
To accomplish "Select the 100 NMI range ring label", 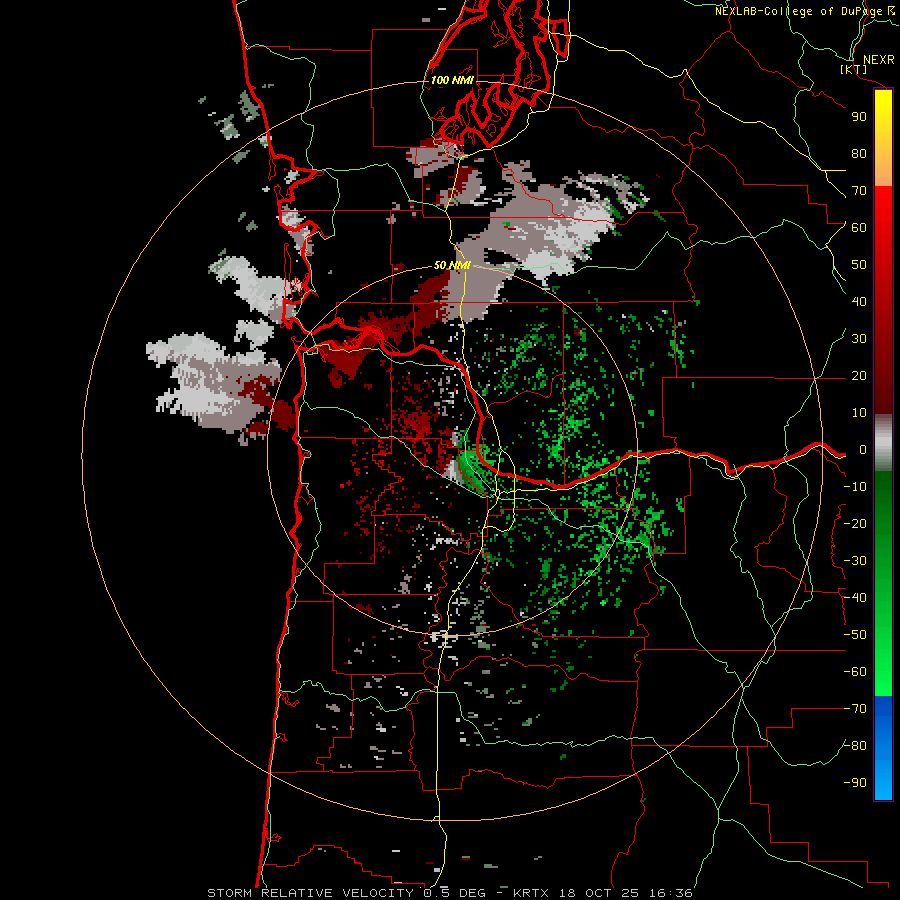I will click(452, 80).
